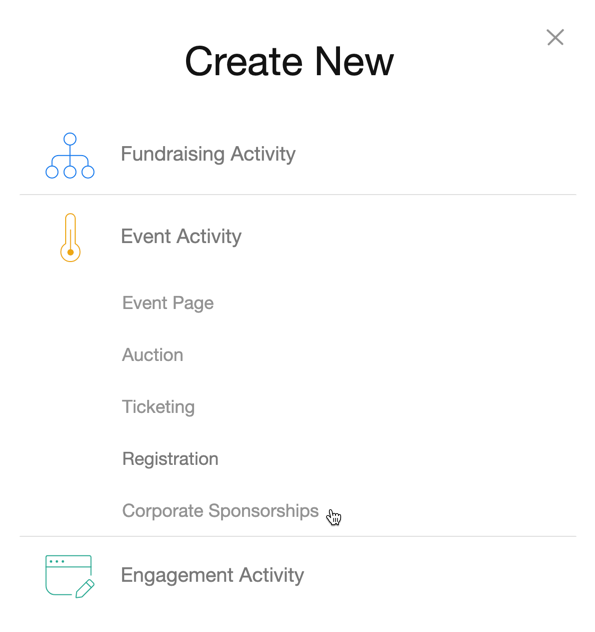Click the orange thermometer Event Activity icon
Screen dimensions: 595x632
(x=70, y=237)
